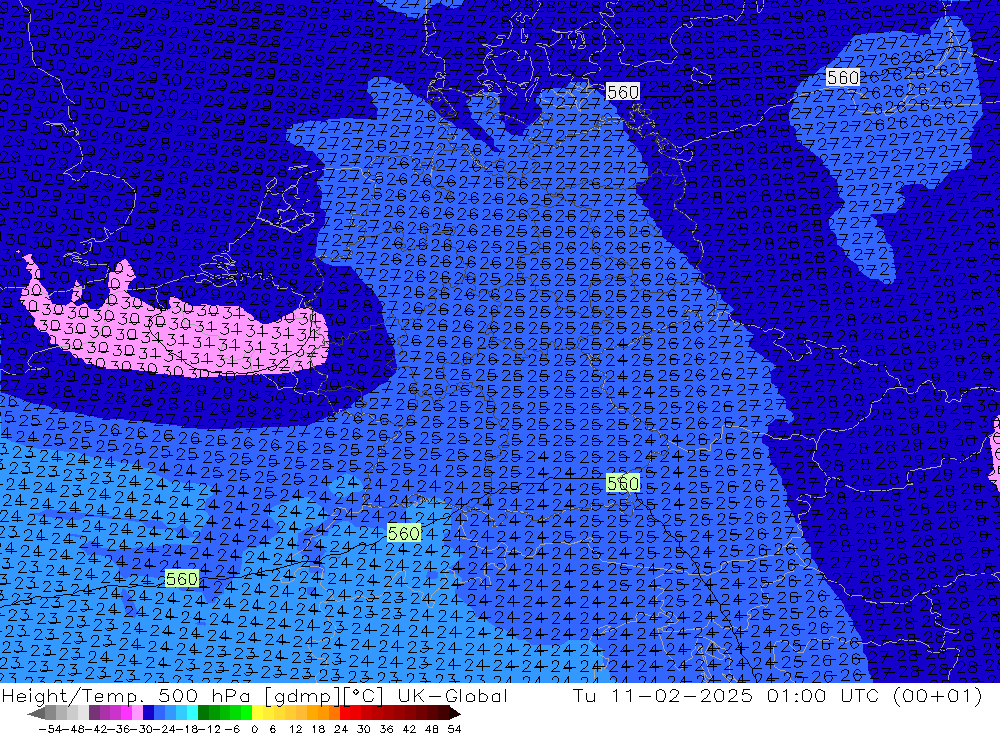This screenshot has height=733, width=1000.
Task: Click the light pink swatch in the legend
Action: (x=137, y=713)
